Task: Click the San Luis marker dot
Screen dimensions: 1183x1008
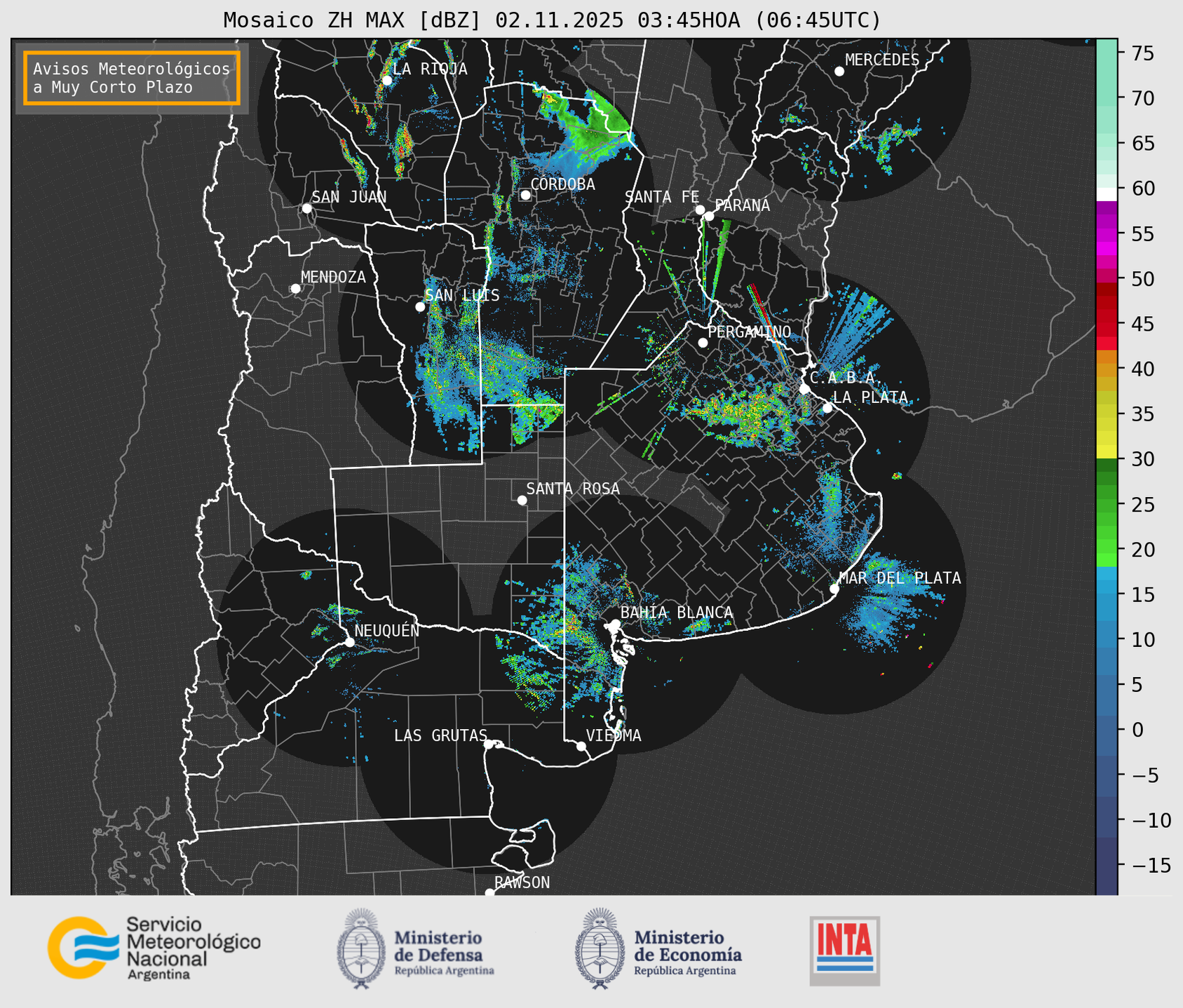Action: pyautogui.click(x=420, y=307)
